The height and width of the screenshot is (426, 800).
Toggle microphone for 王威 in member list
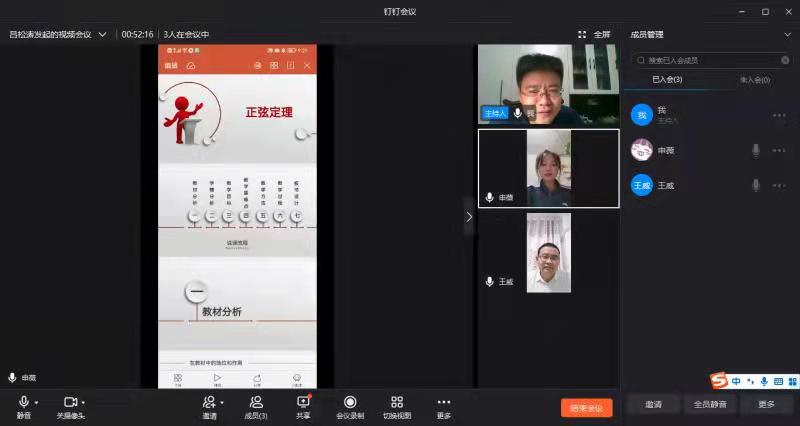(756, 185)
